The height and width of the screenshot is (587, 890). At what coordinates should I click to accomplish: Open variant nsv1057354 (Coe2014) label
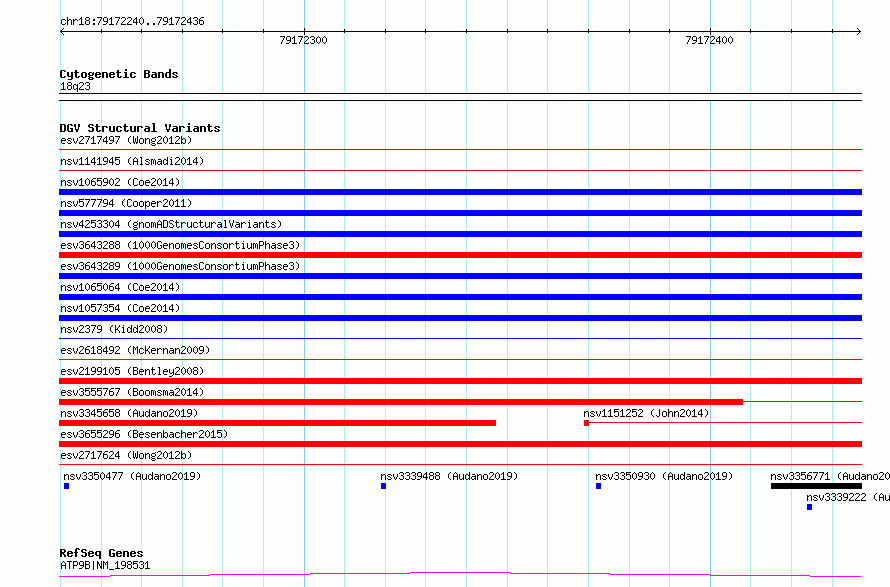tap(120, 308)
